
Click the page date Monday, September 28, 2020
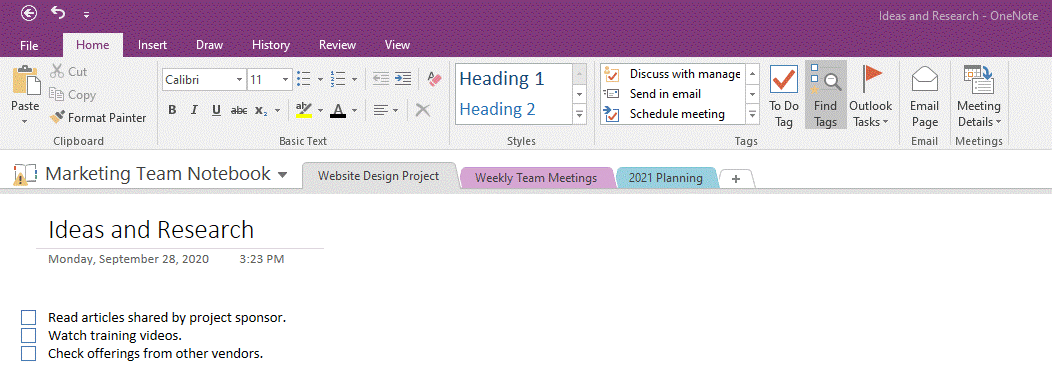coord(128,258)
